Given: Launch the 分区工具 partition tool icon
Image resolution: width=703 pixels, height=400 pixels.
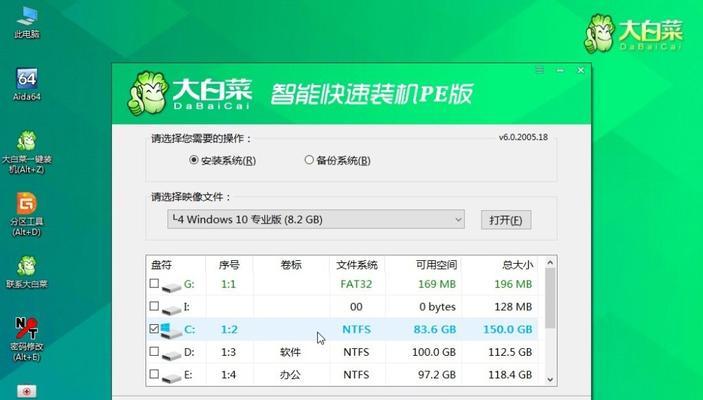Looking at the screenshot, I should (x=27, y=214).
